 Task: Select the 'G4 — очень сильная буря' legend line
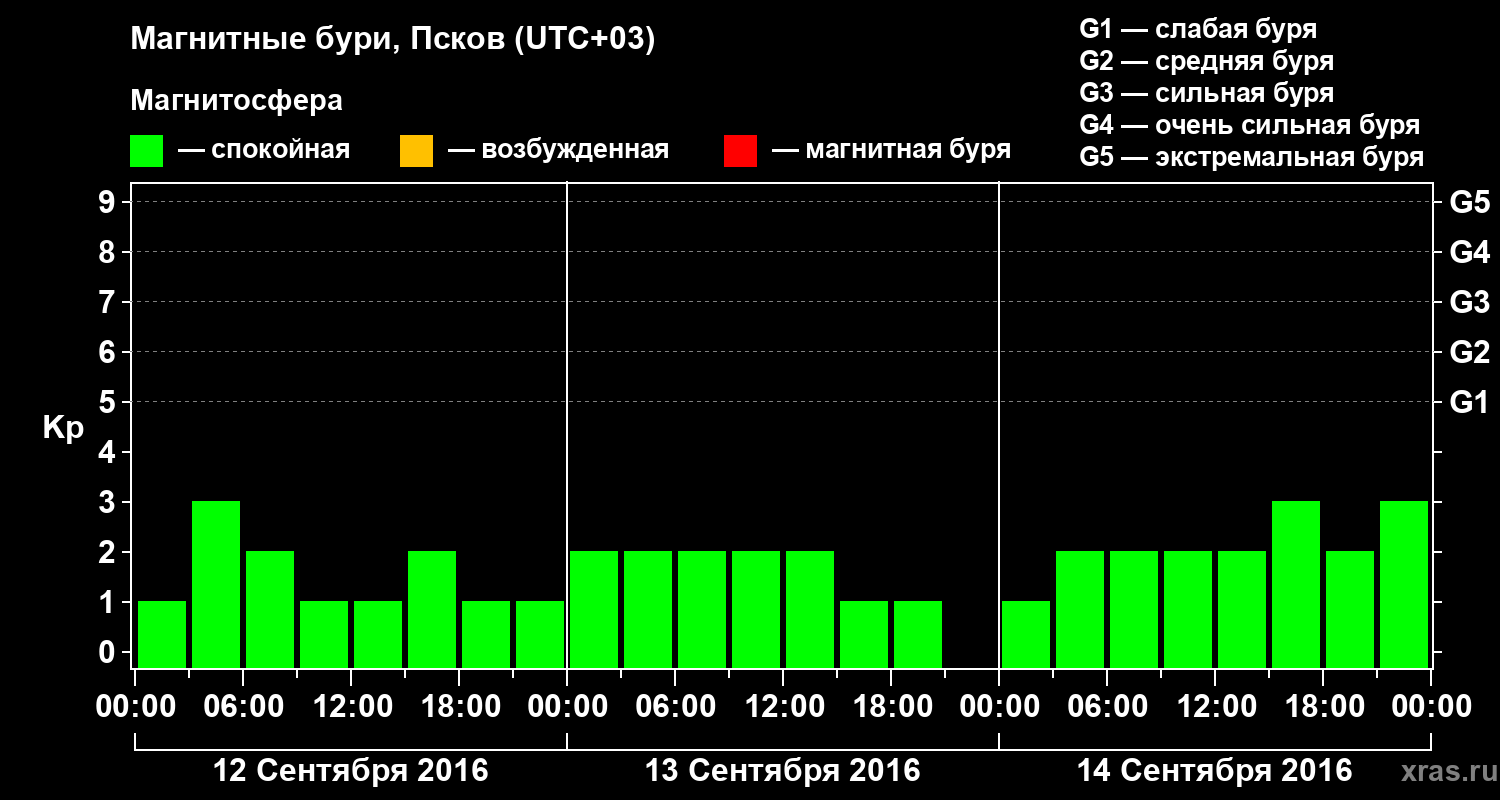1250,125
